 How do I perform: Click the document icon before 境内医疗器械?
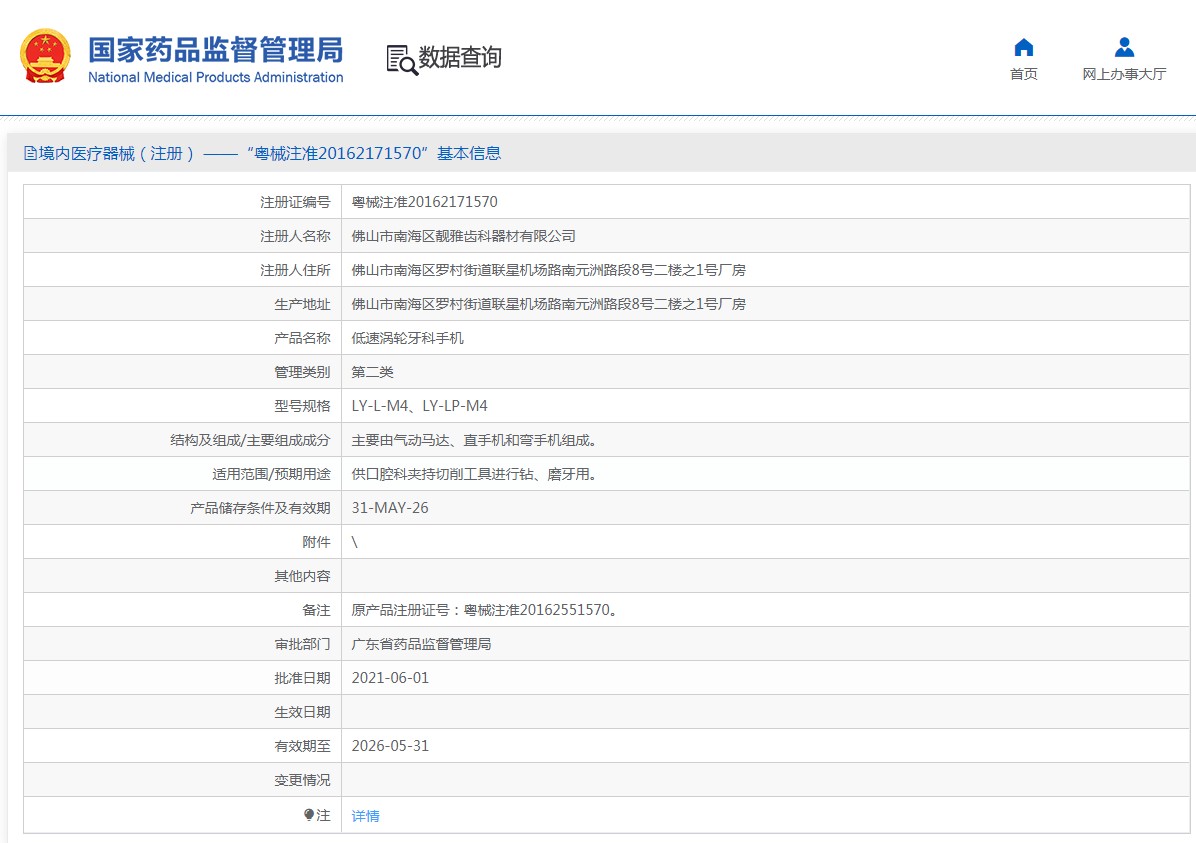31,153
